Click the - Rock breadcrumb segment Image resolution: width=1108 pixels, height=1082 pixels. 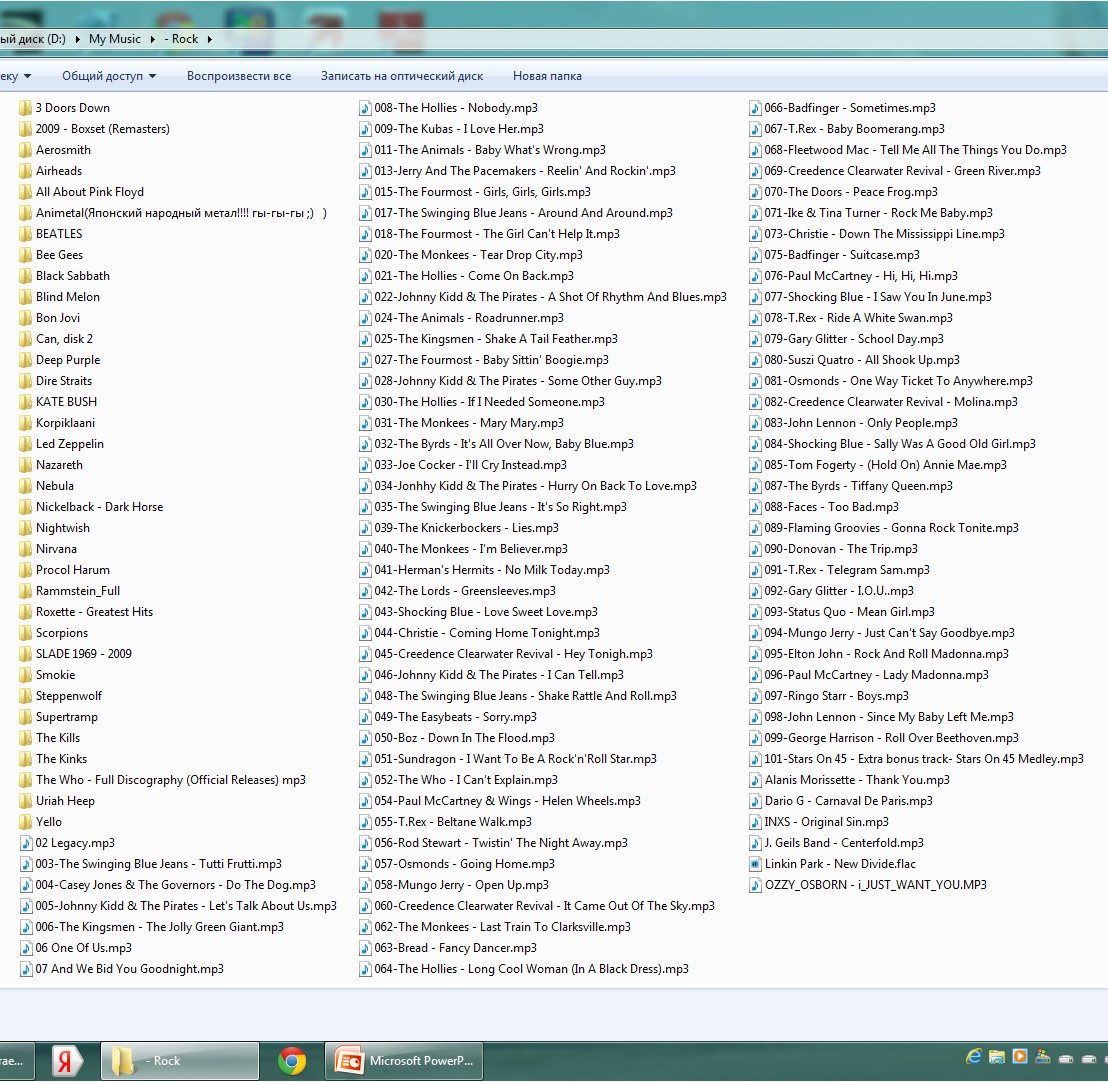point(181,39)
